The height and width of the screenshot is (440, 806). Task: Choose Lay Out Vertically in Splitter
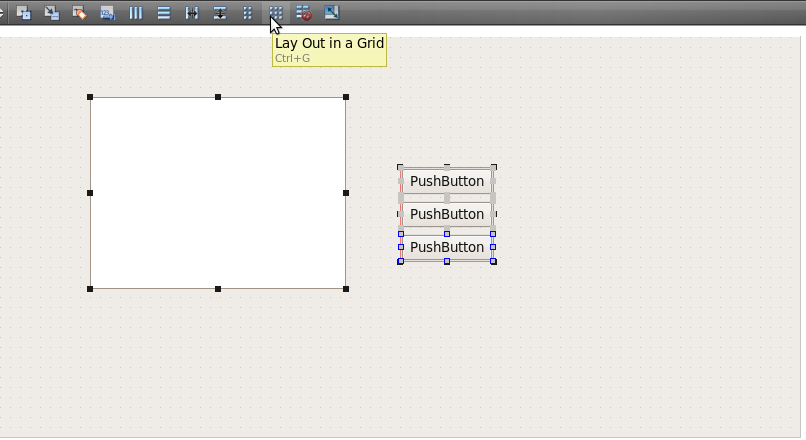pyautogui.click(x=220, y=13)
